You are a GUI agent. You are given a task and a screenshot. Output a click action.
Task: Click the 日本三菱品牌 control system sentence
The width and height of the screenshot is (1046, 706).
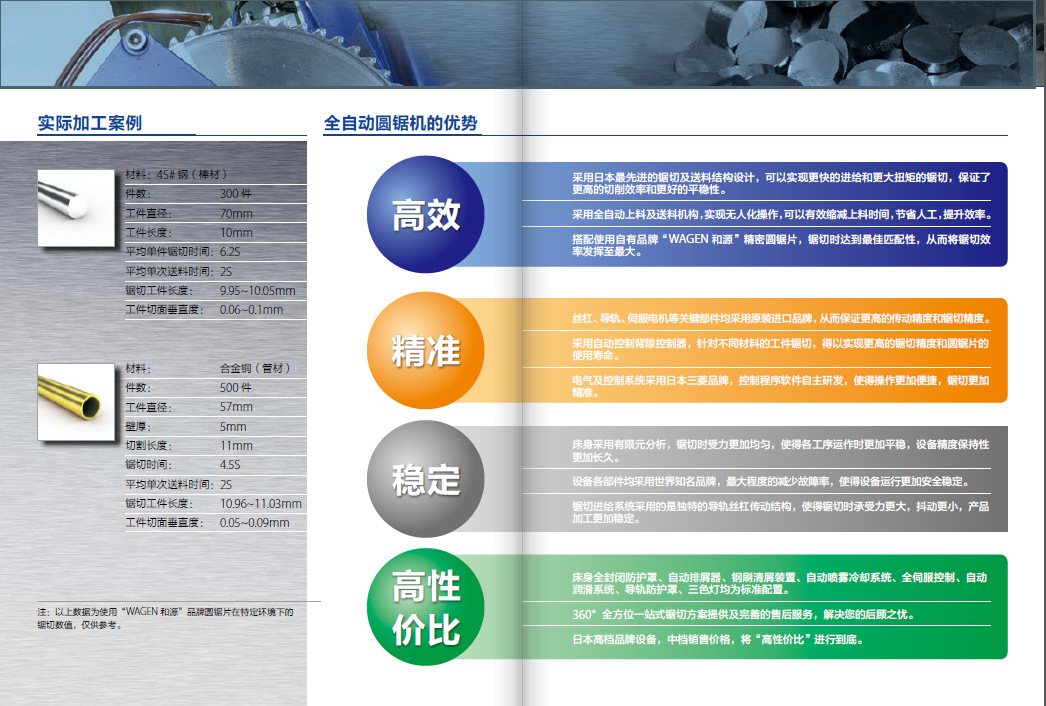click(780, 386)
